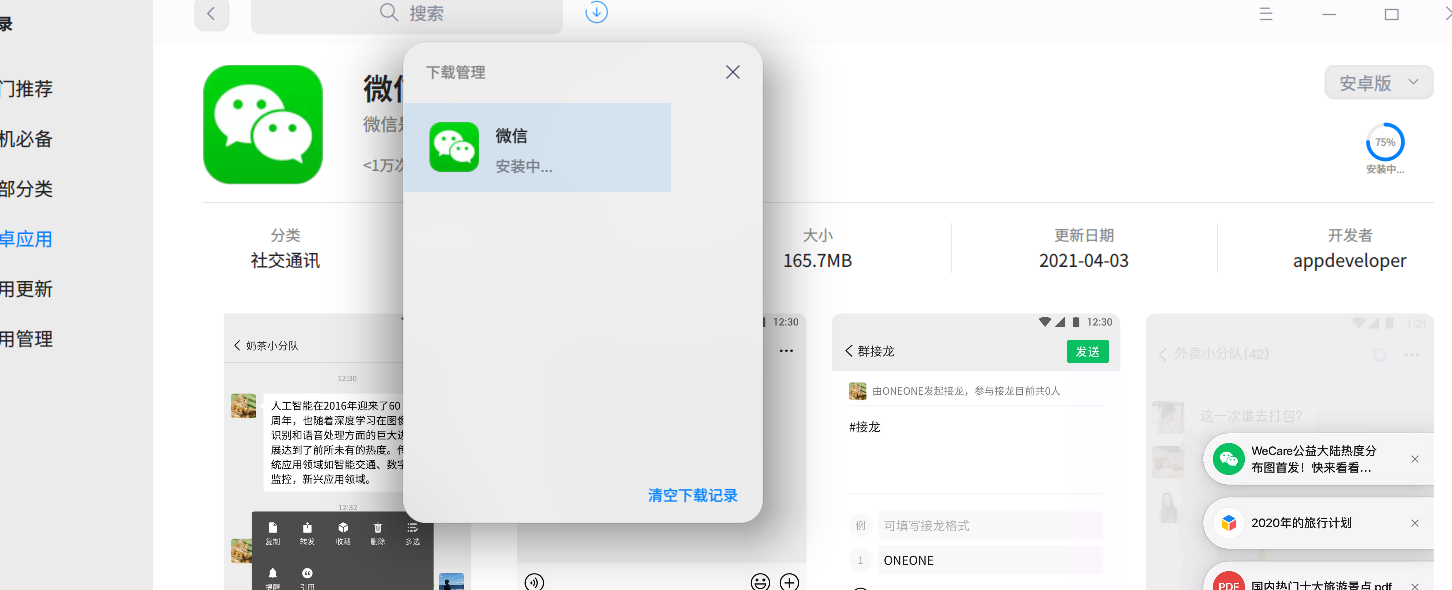Viewport: 1452px width, 590px height.
Task: Open 门推荐 in the sidebar
Action: click(x=26, y=89)
